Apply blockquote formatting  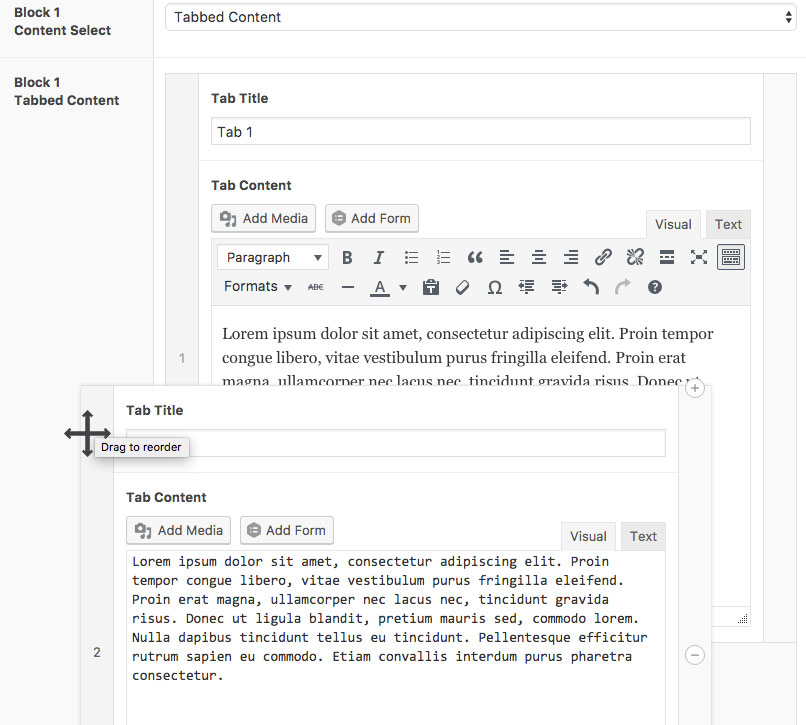tap(475, 257)
